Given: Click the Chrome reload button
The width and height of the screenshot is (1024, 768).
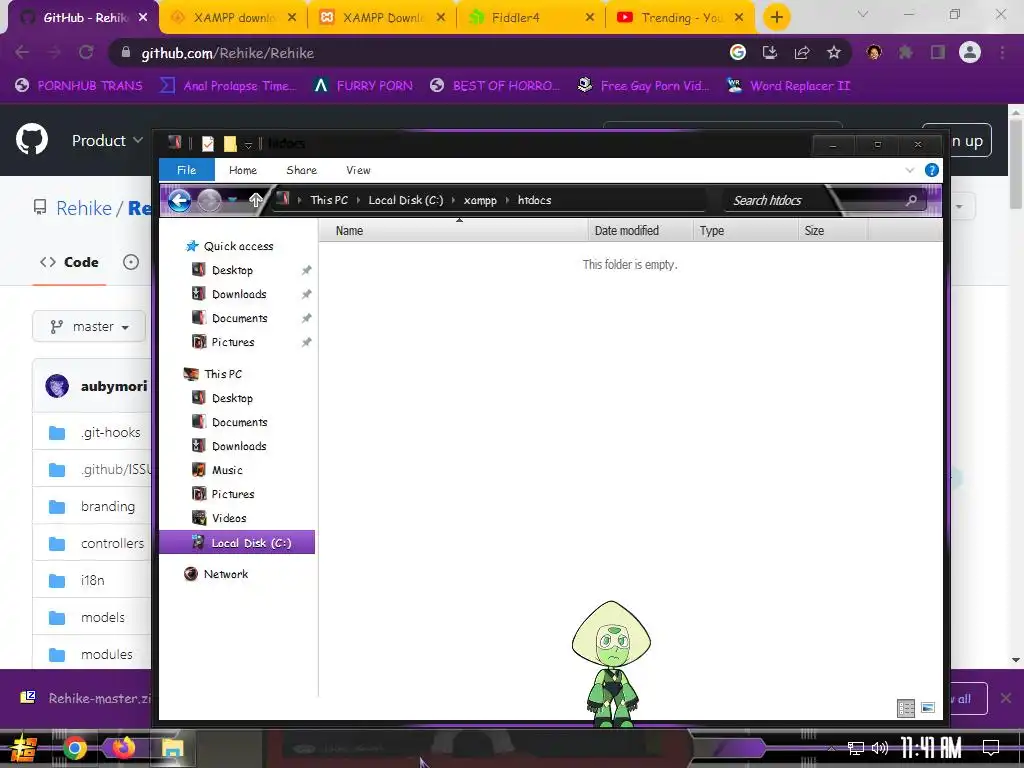Looking at the screenshot, I should (86, 52).
